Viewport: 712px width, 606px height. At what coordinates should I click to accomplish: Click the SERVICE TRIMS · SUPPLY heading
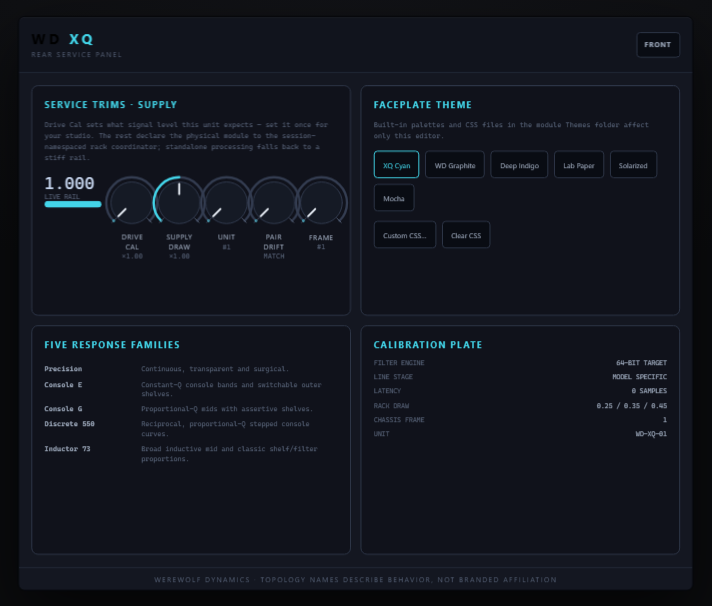110,105
